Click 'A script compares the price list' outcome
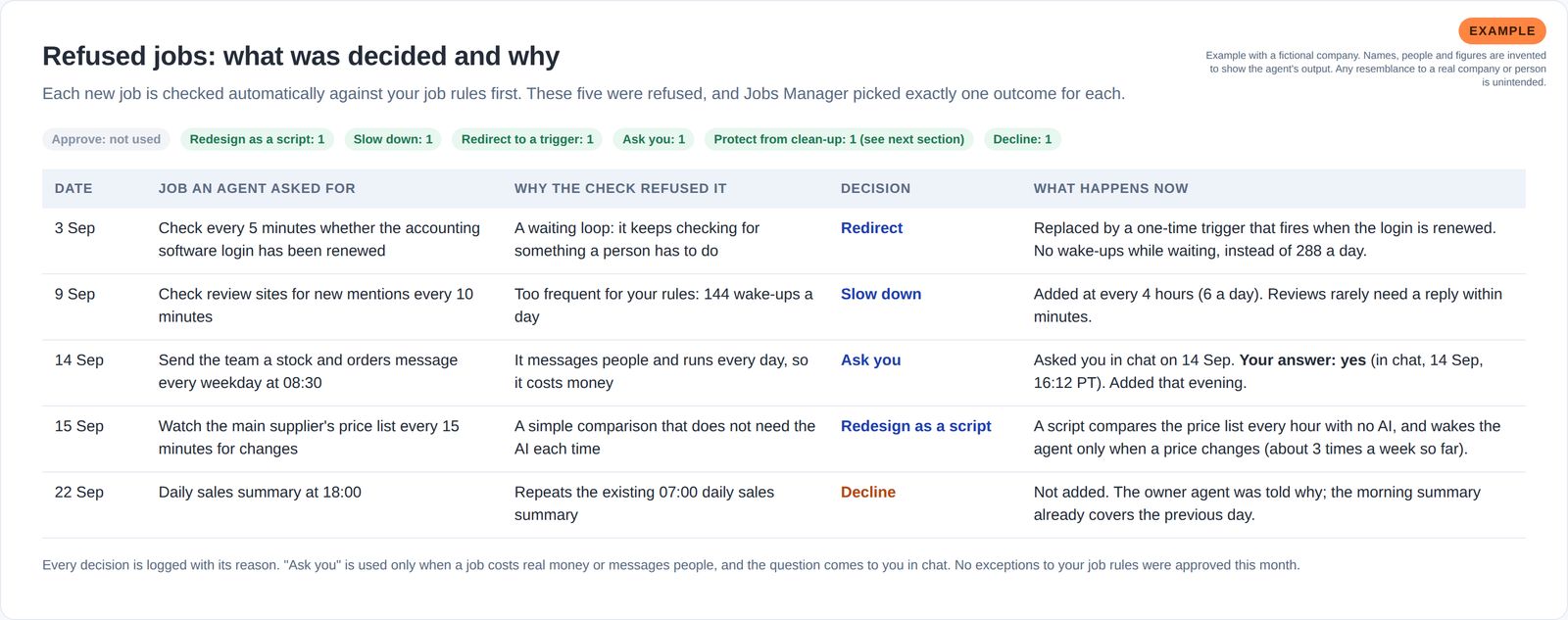The width and height of the screenshot is (1568, 620). (x=1267, y=438)
